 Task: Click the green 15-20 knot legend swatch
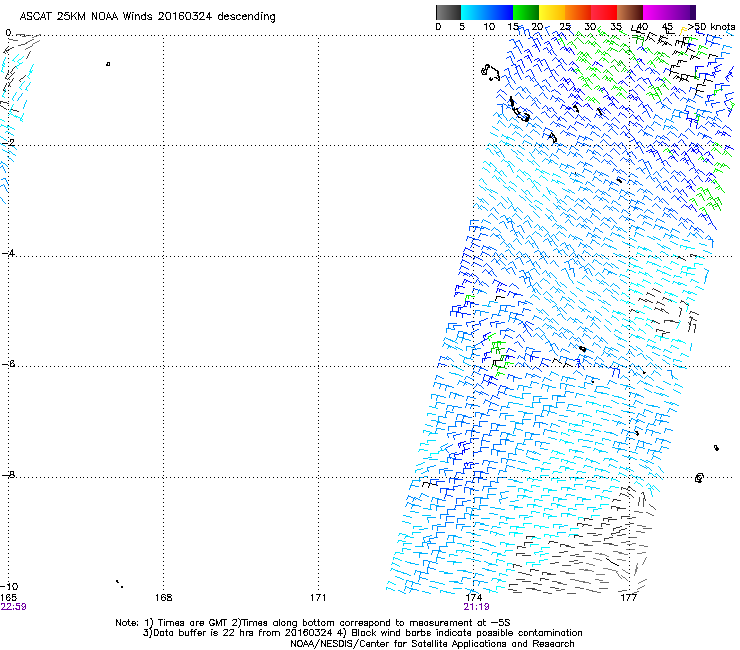point(526,12)
